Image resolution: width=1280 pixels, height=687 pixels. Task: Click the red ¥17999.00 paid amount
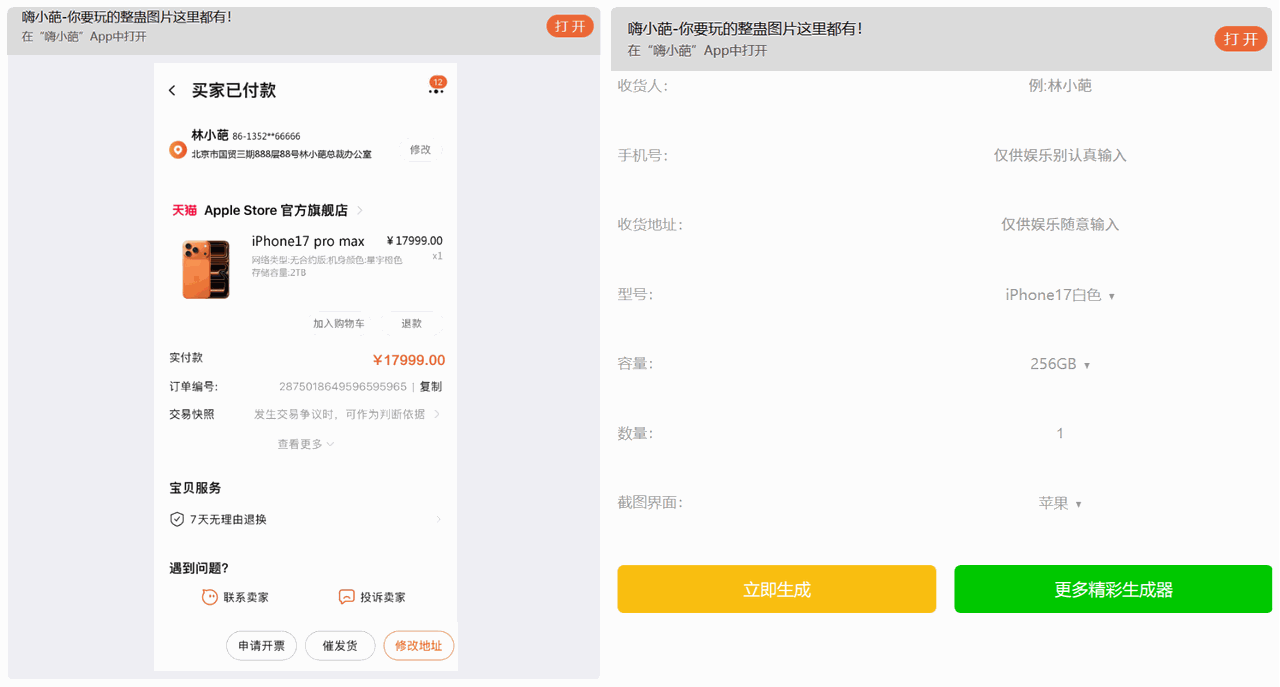(x=408, y=360)
